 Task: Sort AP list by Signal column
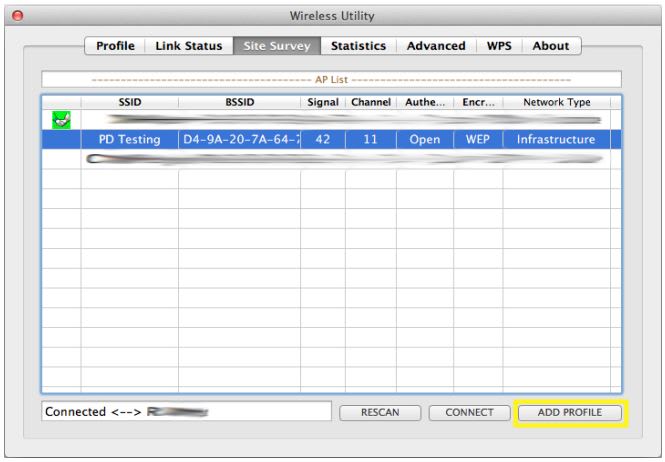[x=322, y=102]
